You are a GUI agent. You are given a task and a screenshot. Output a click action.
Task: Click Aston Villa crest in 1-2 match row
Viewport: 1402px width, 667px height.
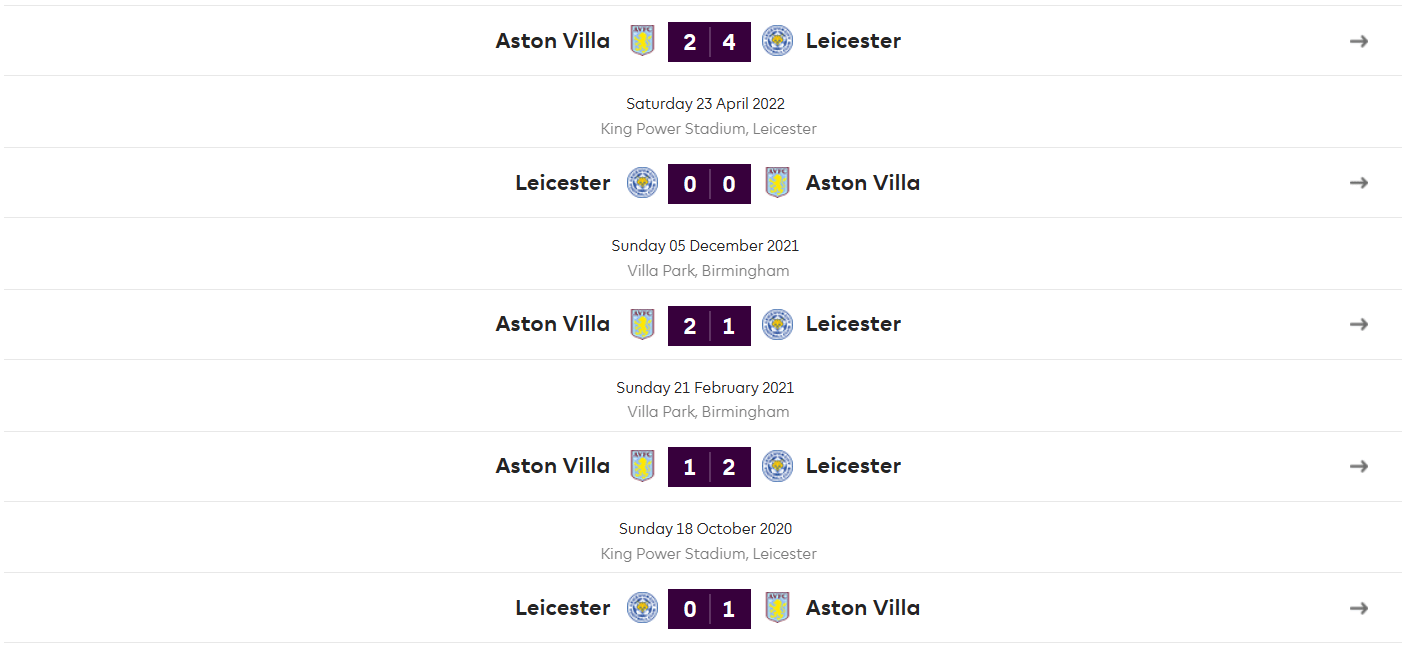click(x=642, y=466)
